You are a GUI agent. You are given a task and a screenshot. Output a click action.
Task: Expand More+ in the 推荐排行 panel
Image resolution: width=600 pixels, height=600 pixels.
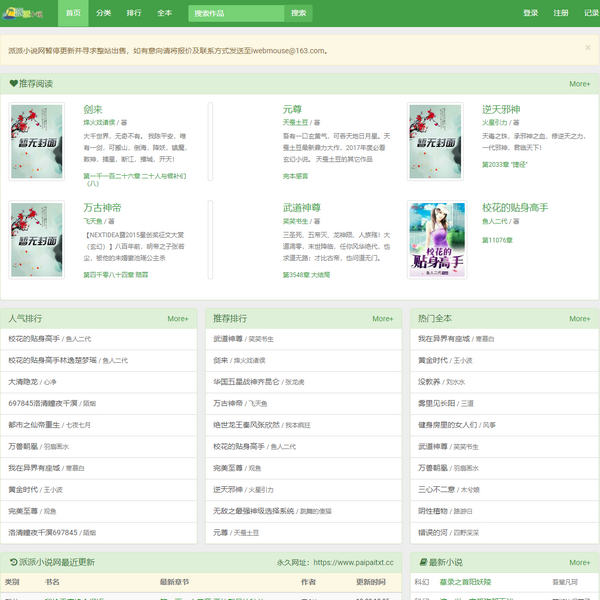pos(382,319)
